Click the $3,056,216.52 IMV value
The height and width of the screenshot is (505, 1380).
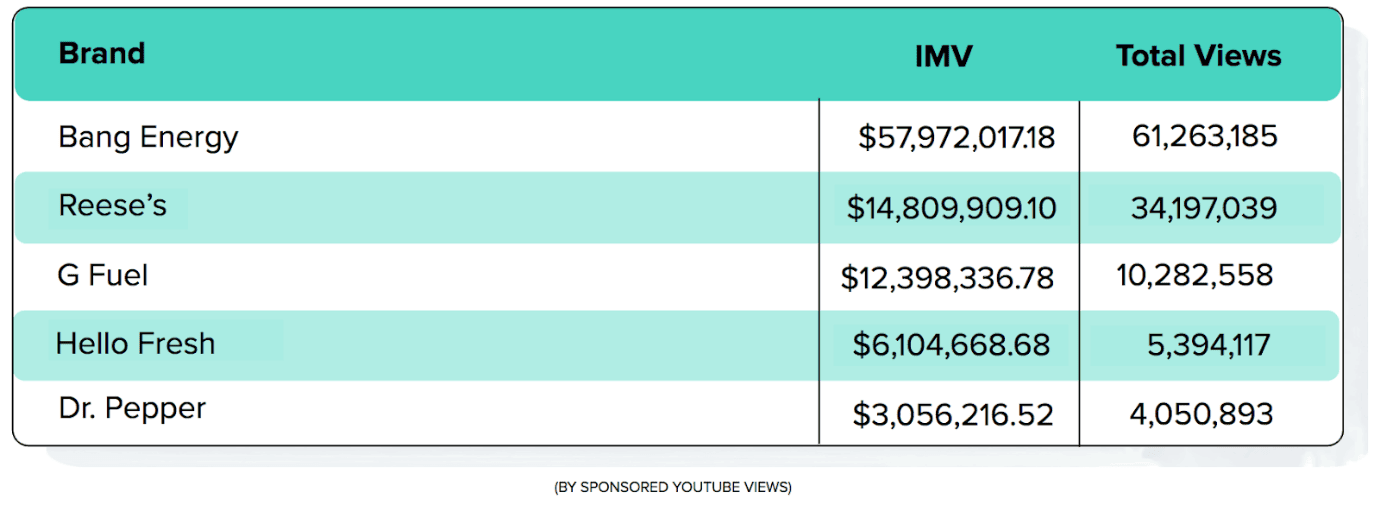(x=953, y=414)
